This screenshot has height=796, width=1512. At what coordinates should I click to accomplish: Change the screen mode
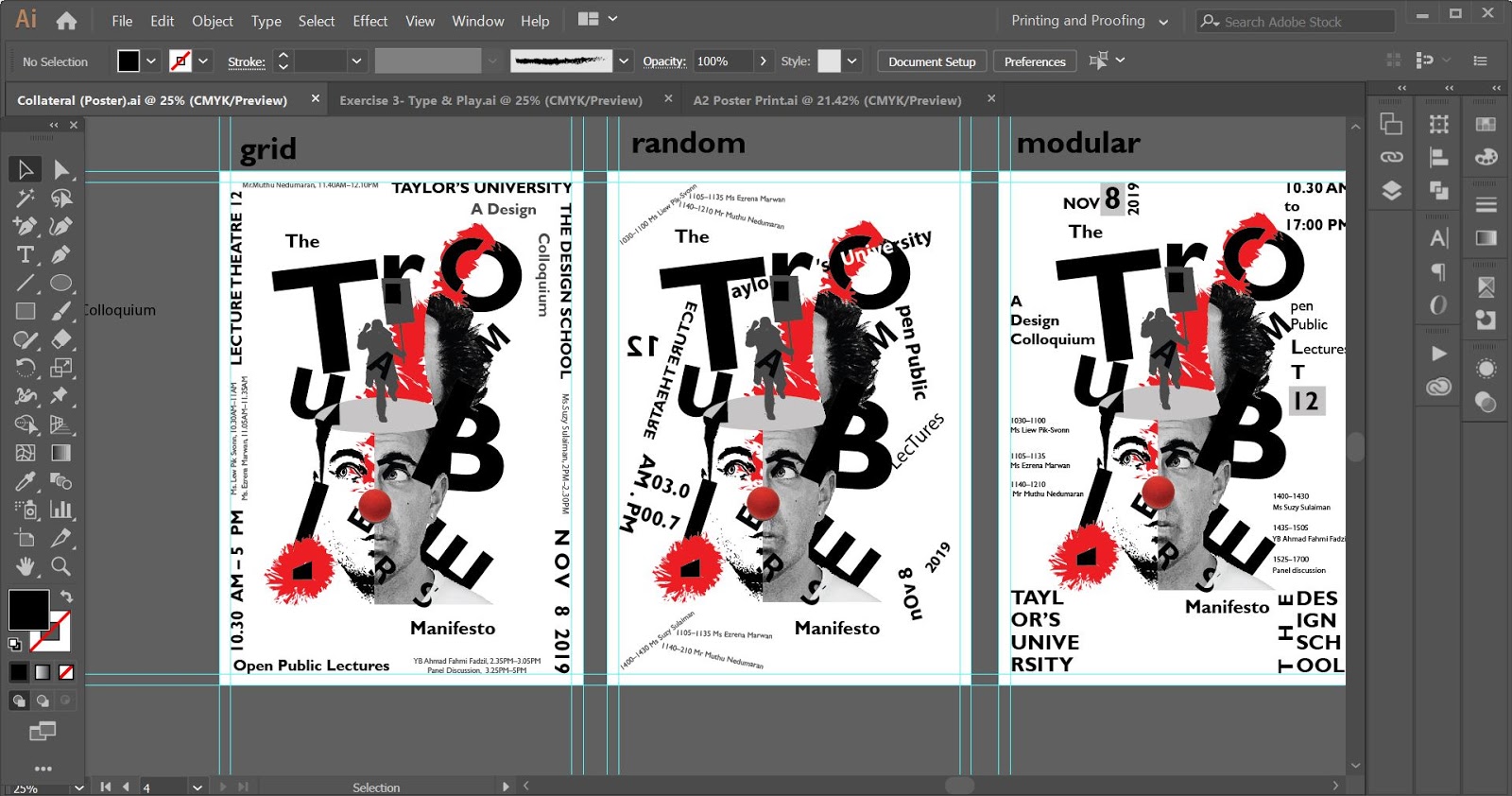[x=43, y=731]
